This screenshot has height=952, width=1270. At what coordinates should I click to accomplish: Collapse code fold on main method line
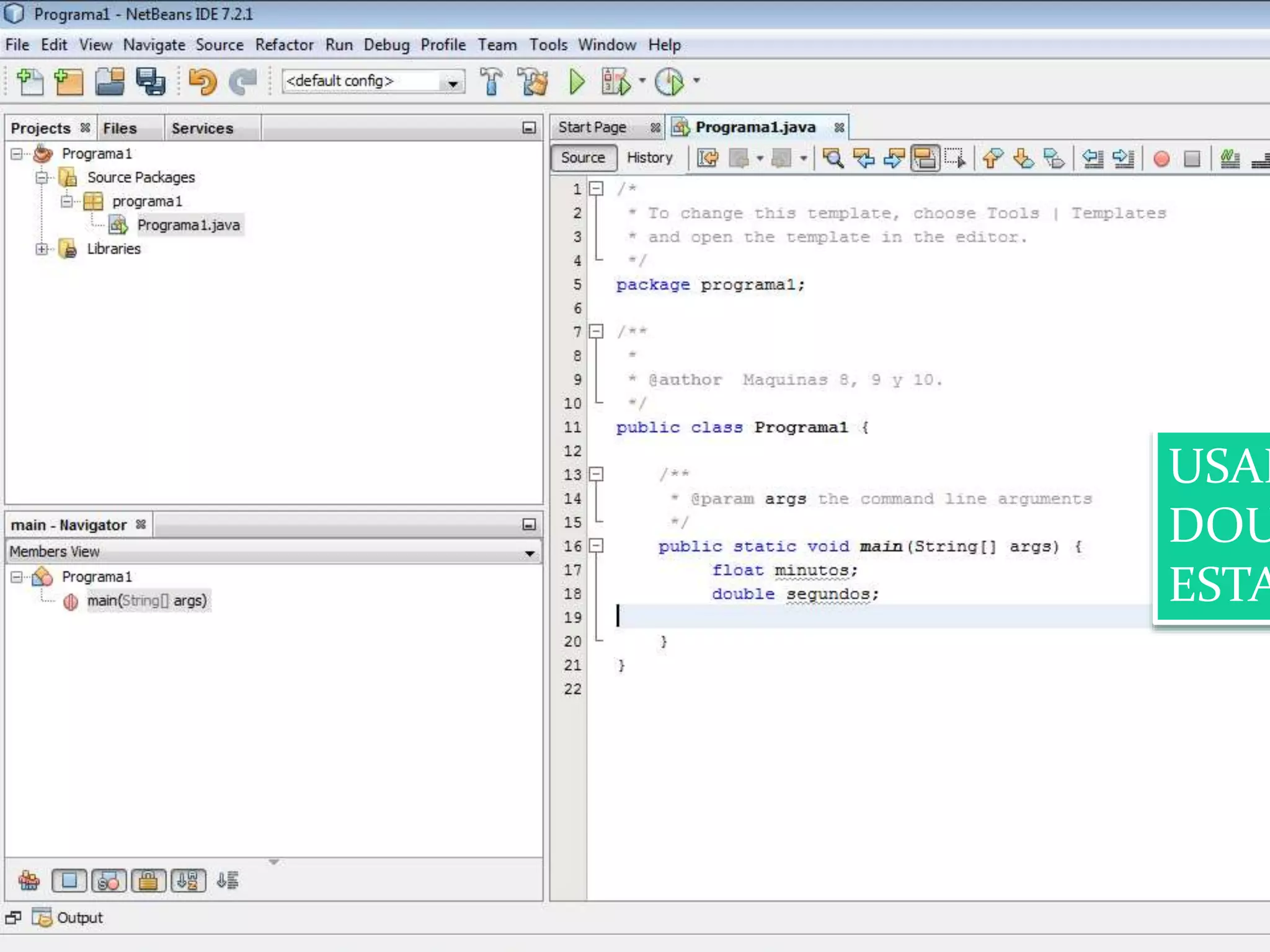point(596,546)
